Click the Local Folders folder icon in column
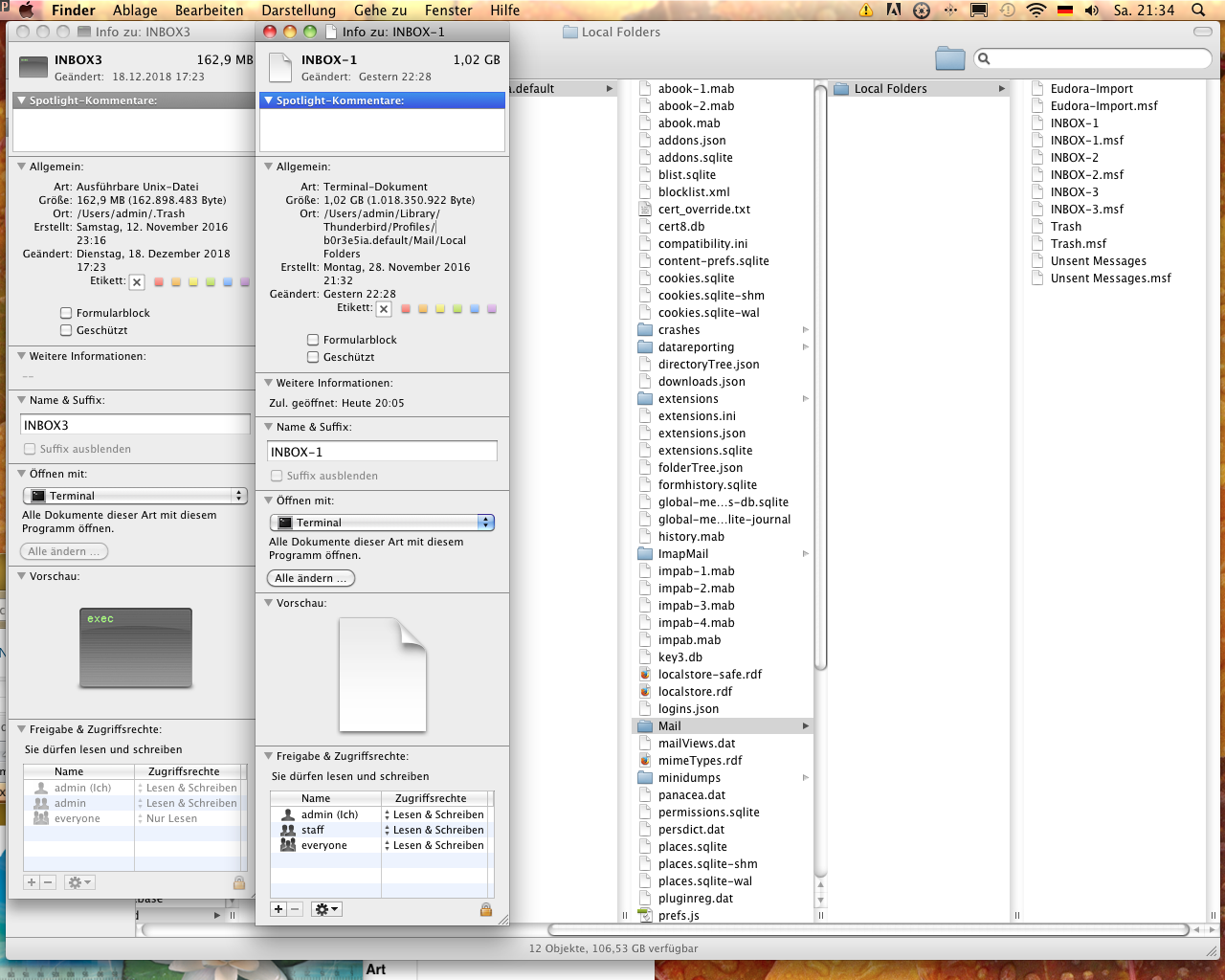Image resolution: width=1225 pixels, height=980 pixels. pyautogui.click(x=841, y=89)
